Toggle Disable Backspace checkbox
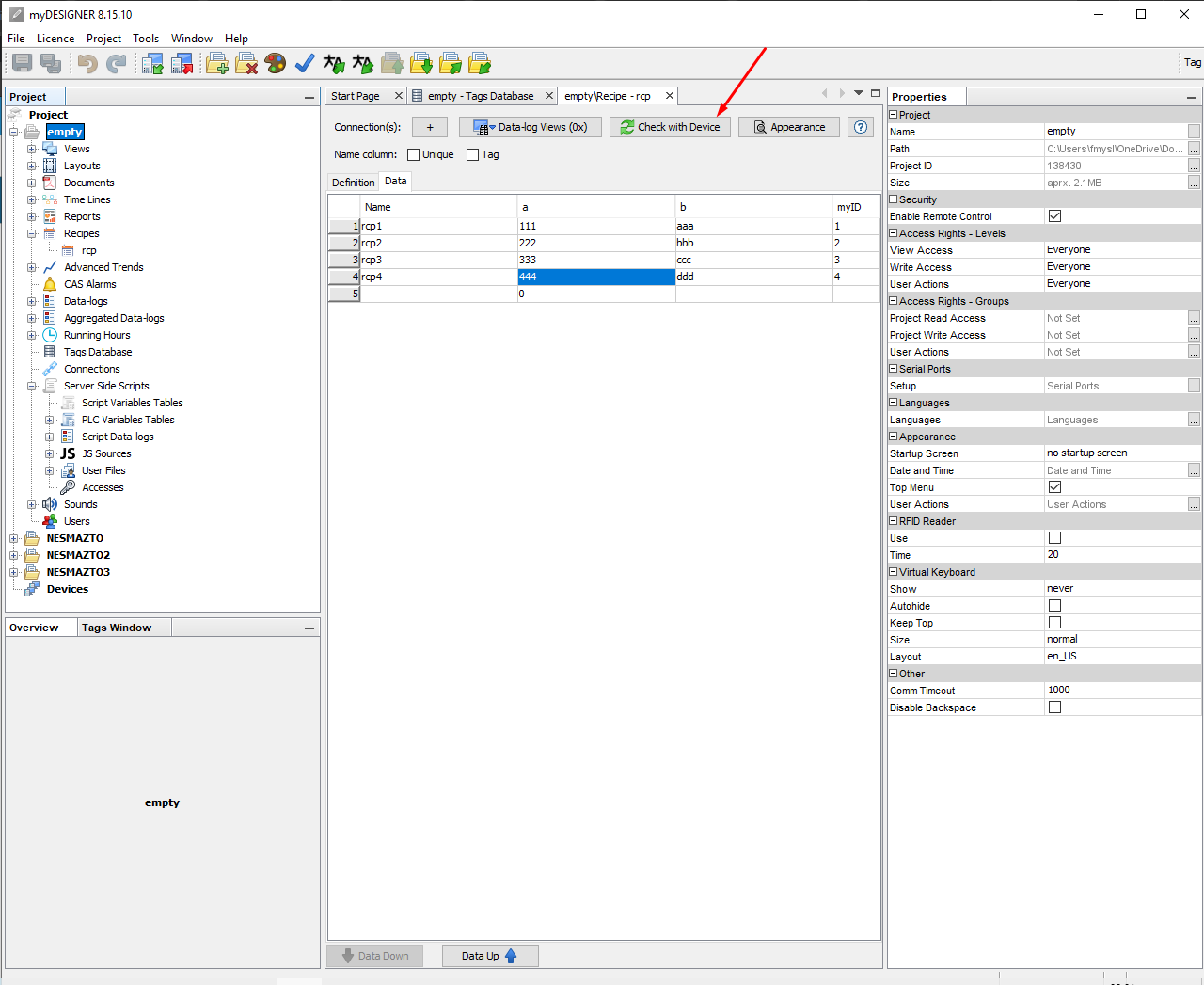Image resolution: width=1204 pixels, height=985 pixels. click(x=1054, y=707)
